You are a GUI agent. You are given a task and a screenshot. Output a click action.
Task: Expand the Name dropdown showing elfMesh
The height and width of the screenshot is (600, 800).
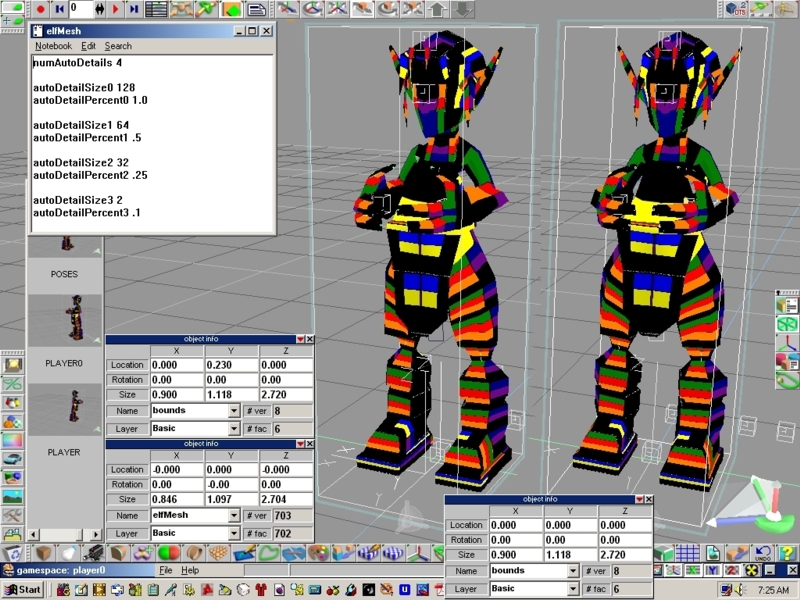pyautogui.click(x=234, y=515)
